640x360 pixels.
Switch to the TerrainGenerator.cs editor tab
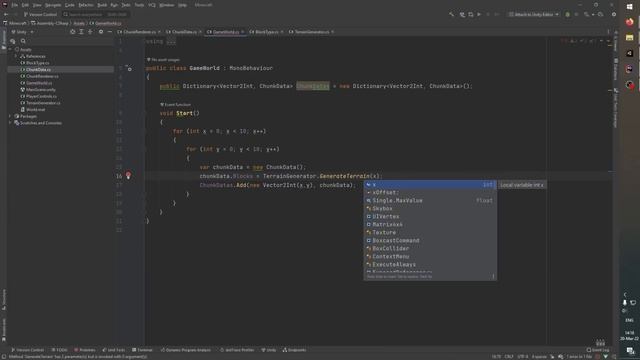coord(311,32)
